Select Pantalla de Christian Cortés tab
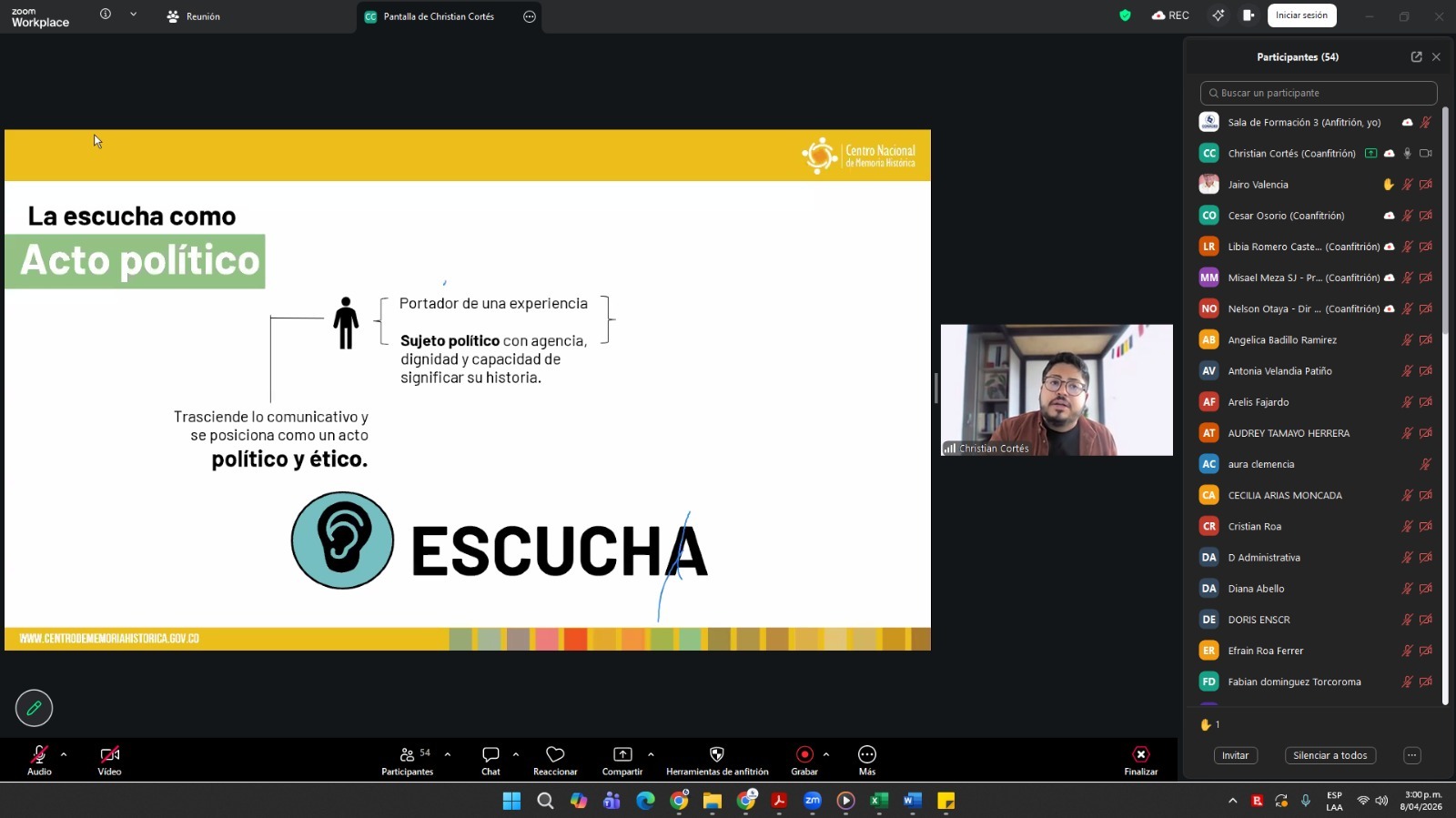 (438, 16)
